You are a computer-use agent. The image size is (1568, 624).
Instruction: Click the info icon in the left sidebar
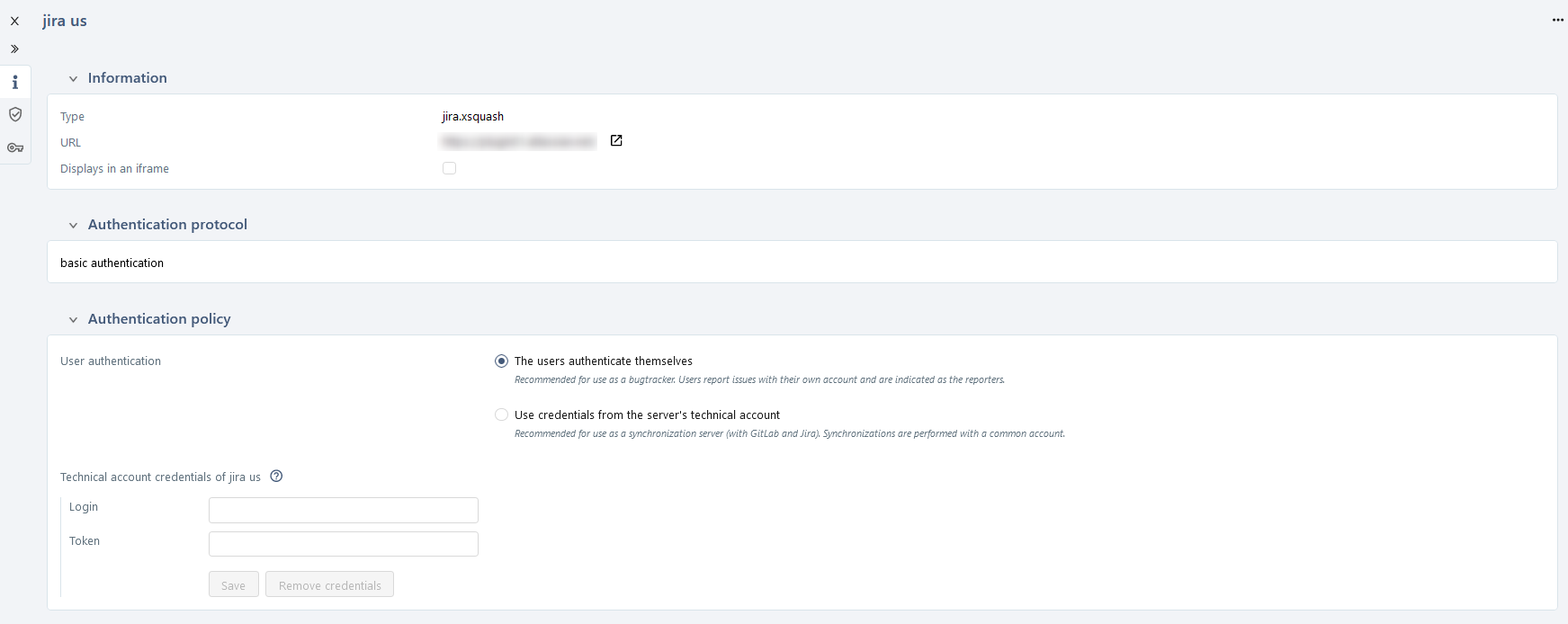(x=14, y=81)
